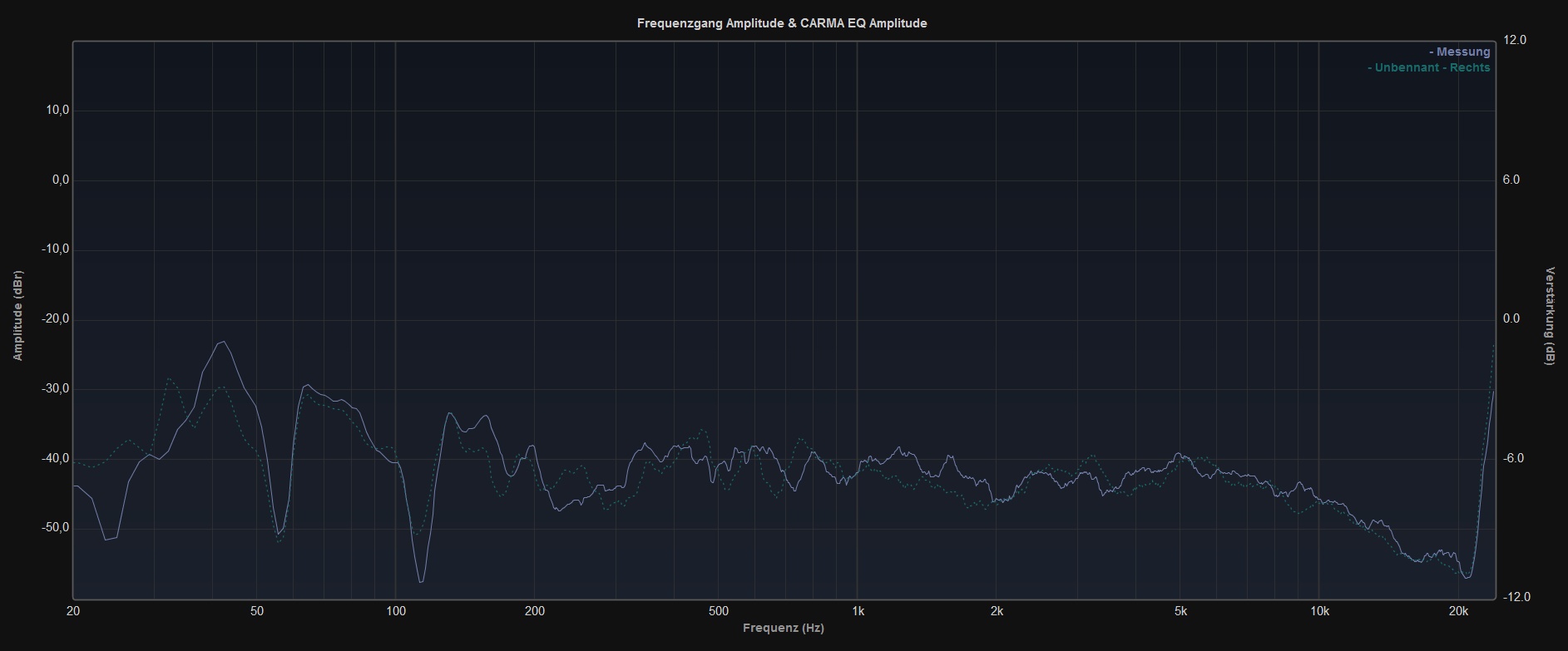Click the measurement curve peak near 42 Hz
This screenshot has height=651, width=1568.
coord(222,342)
